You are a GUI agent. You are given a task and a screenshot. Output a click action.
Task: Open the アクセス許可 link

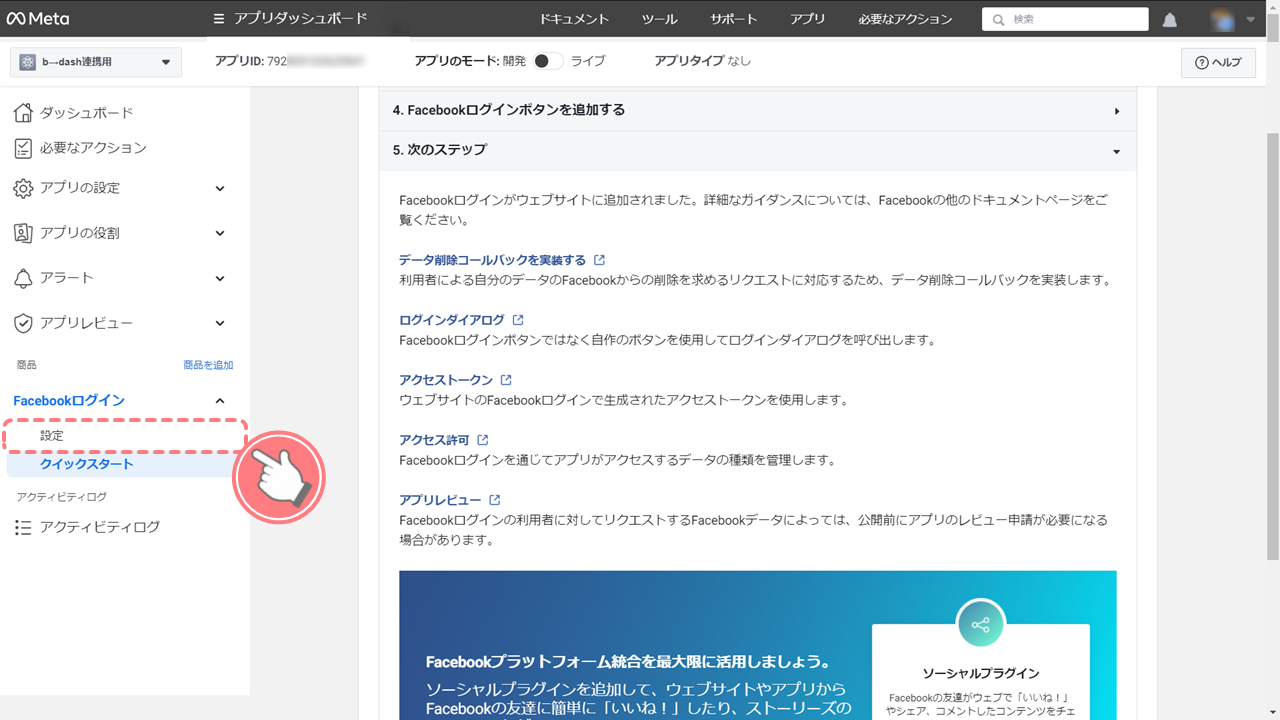tap(434, 440)
